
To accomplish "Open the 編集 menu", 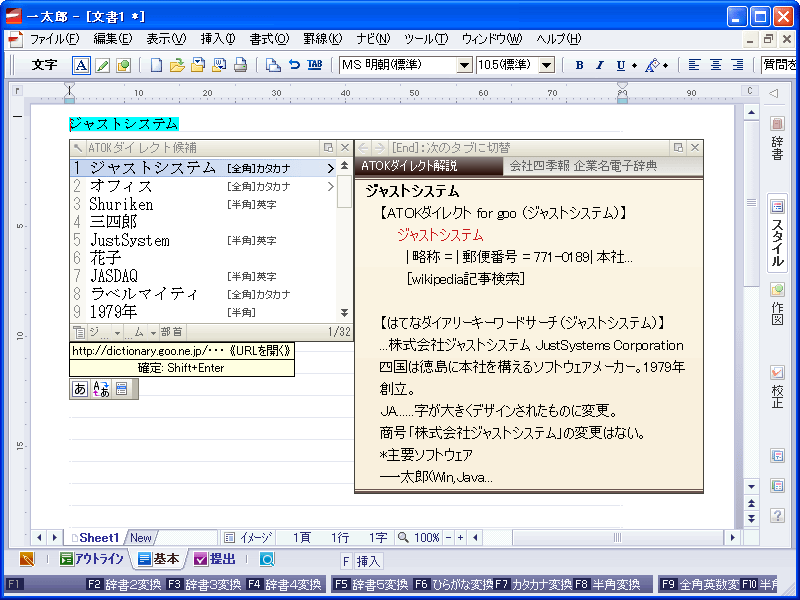I will tap(113, 39).
